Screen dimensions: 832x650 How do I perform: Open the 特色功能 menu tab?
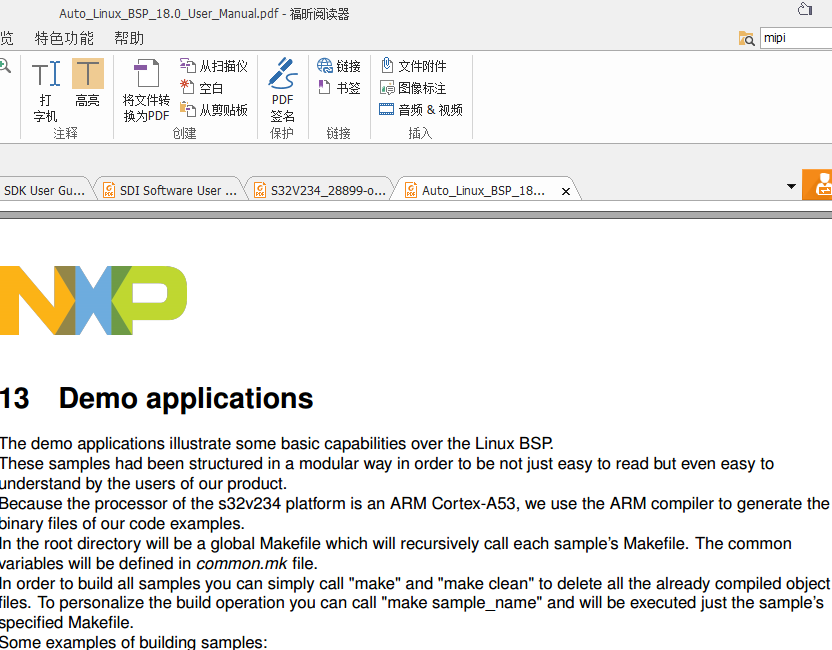click(64, 38)
